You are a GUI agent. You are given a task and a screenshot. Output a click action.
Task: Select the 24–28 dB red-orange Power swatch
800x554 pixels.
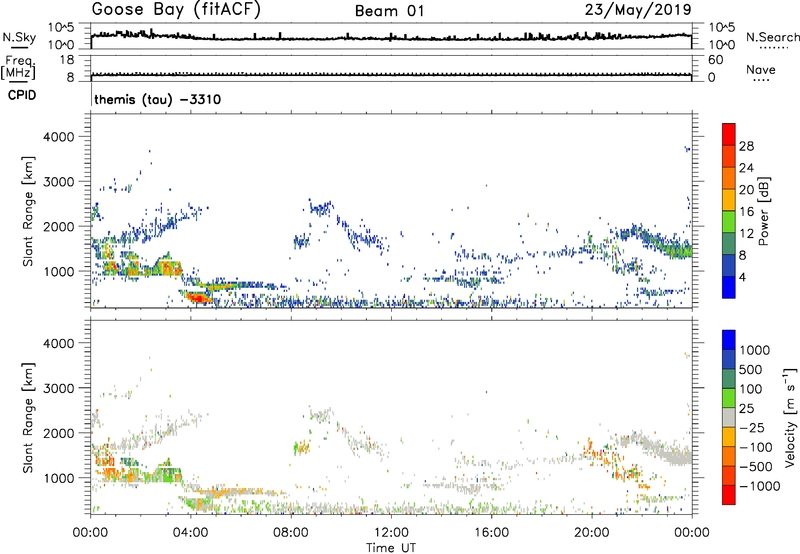point(729,157)
